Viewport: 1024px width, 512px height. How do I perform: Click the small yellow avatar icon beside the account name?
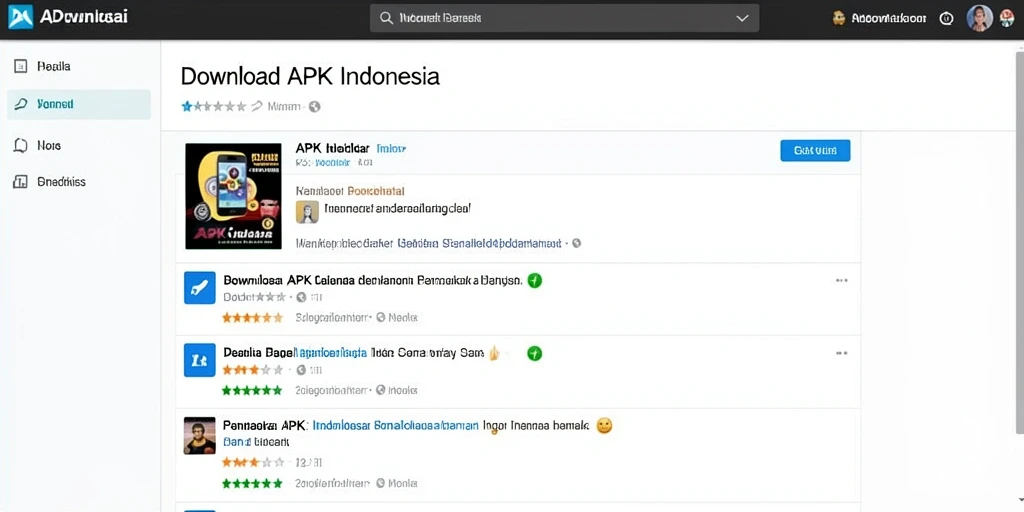[839, 18]
